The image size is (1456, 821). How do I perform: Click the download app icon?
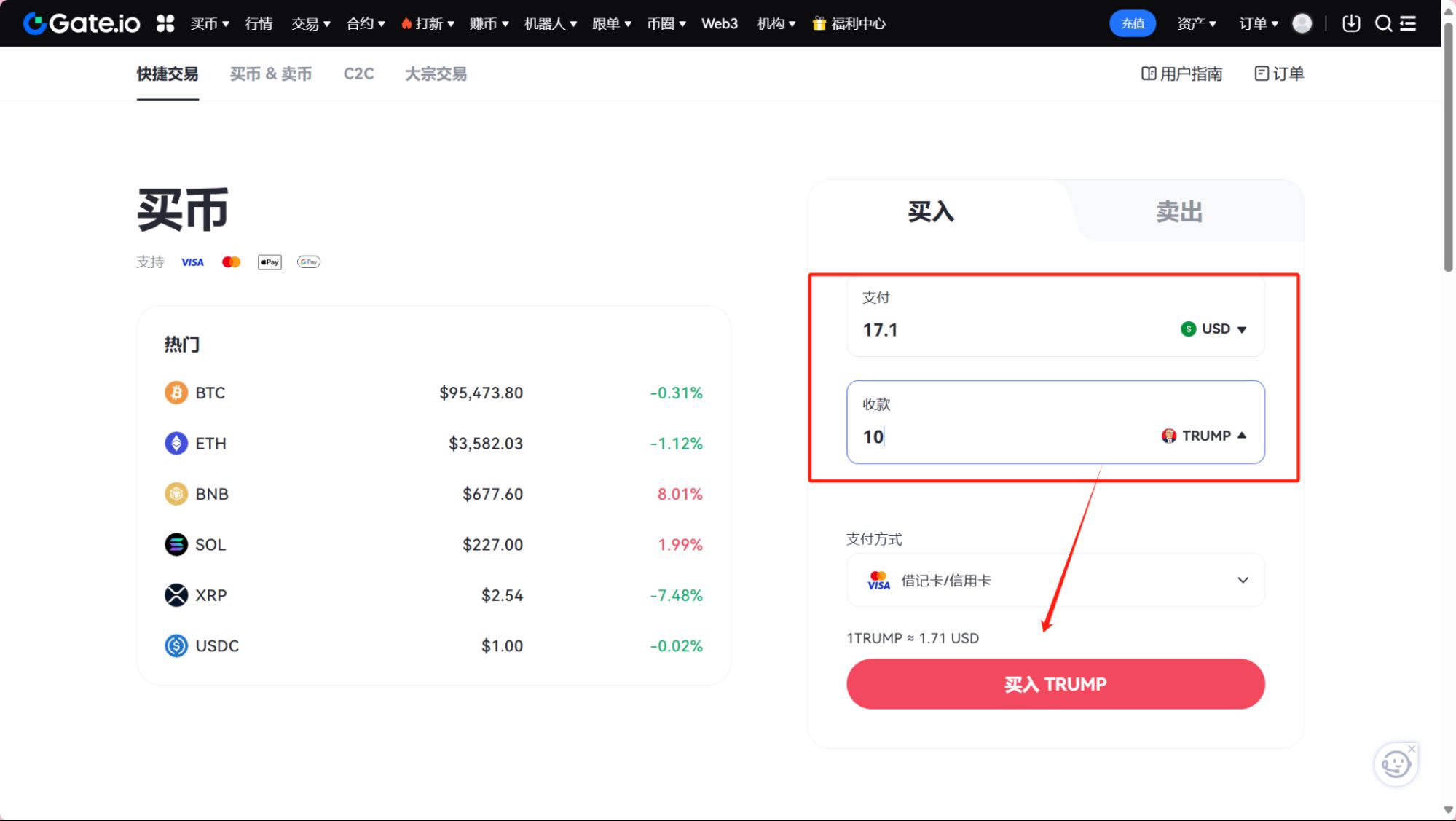click(x=1351, y=23)
